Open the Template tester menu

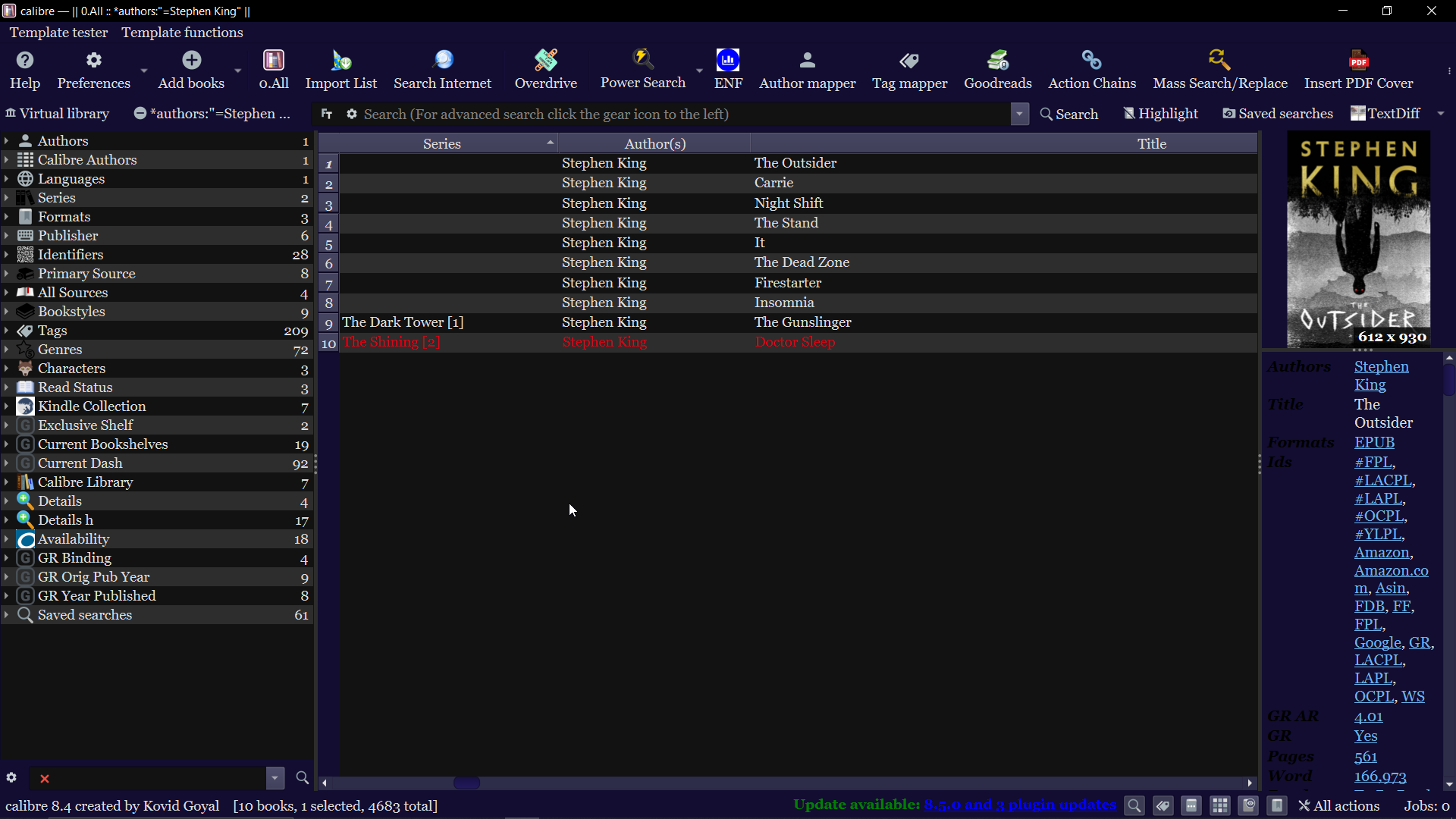click(58, 33)
